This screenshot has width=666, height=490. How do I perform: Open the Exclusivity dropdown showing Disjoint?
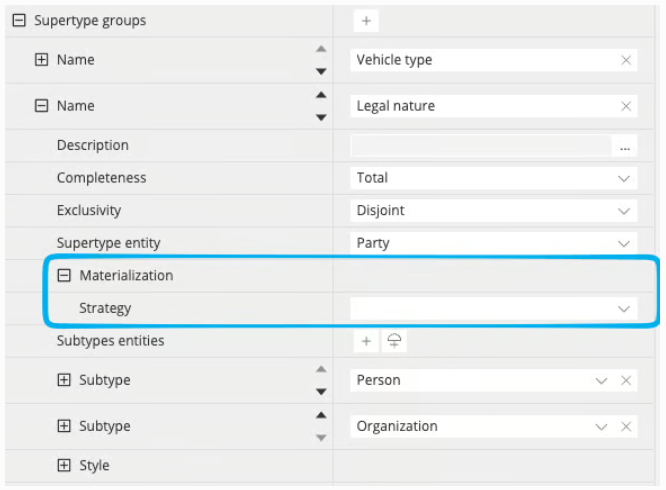(x=494, y=211)
